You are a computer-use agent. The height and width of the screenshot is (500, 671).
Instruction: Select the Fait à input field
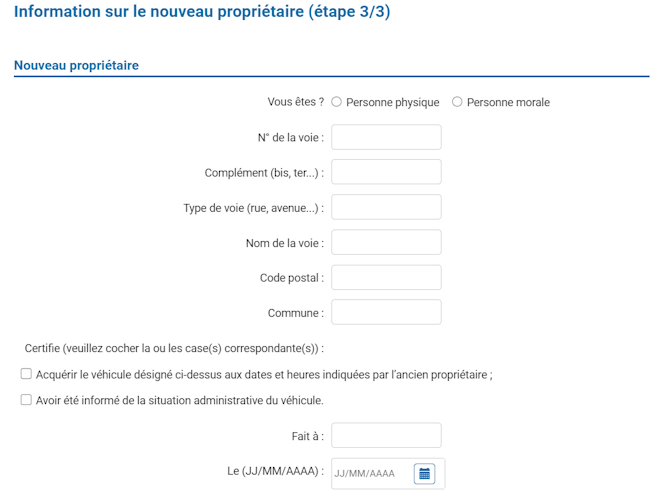pyautogui.click(x=386, y=435)
